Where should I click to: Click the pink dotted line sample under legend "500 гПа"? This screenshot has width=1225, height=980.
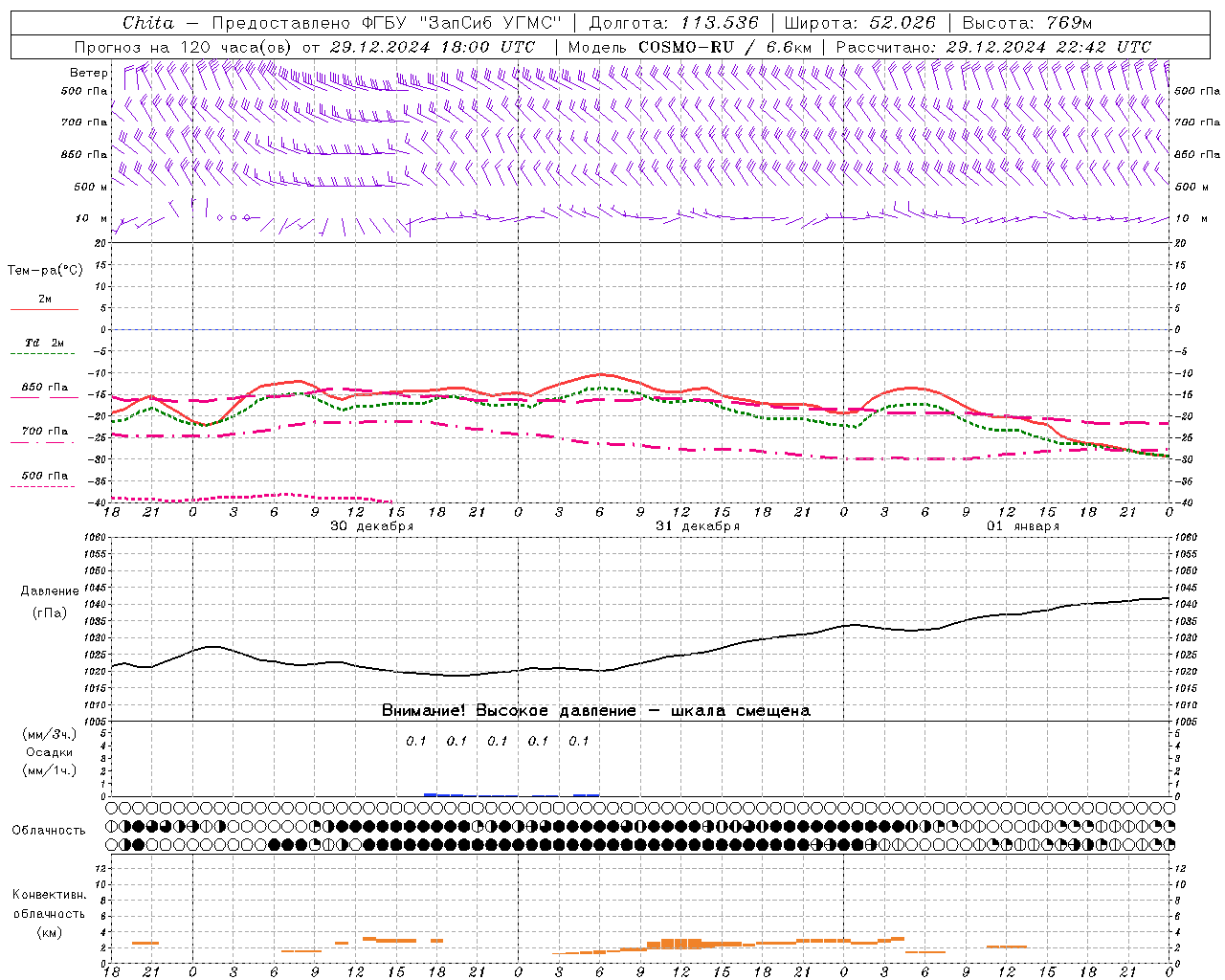coord(43,487)
